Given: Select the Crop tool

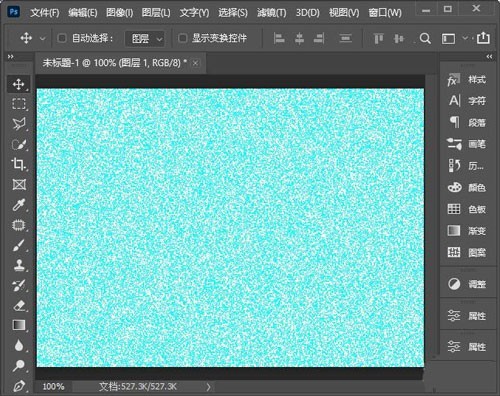Looking at the screenshot, I should (x=19, y=164).
